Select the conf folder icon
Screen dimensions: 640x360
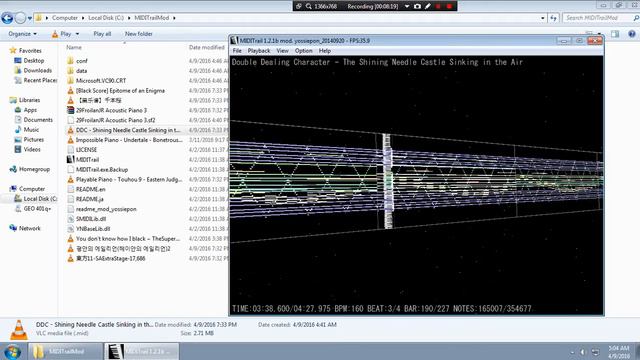click(70, 61)
